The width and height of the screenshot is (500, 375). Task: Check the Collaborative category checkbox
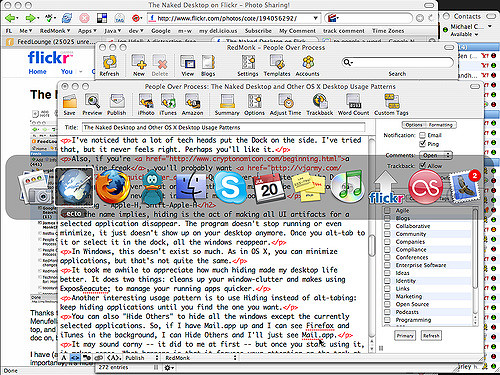[x=387, y=226]
